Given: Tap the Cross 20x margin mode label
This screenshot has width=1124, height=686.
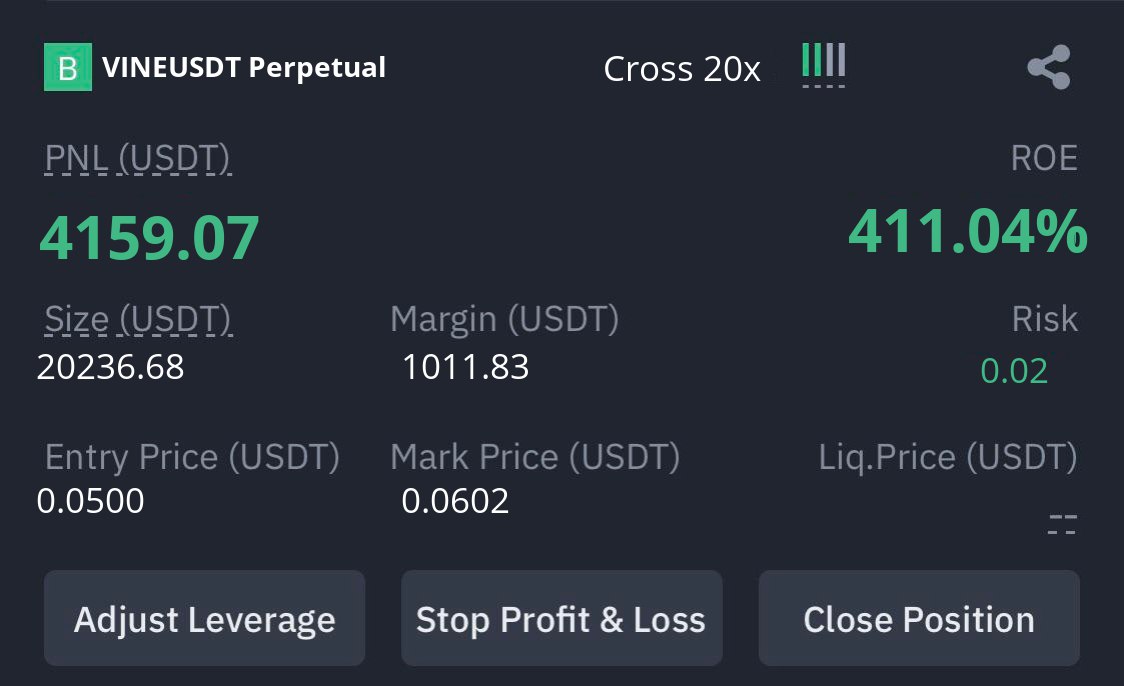Looking at the screenshot, I should (x=682, y=69).
